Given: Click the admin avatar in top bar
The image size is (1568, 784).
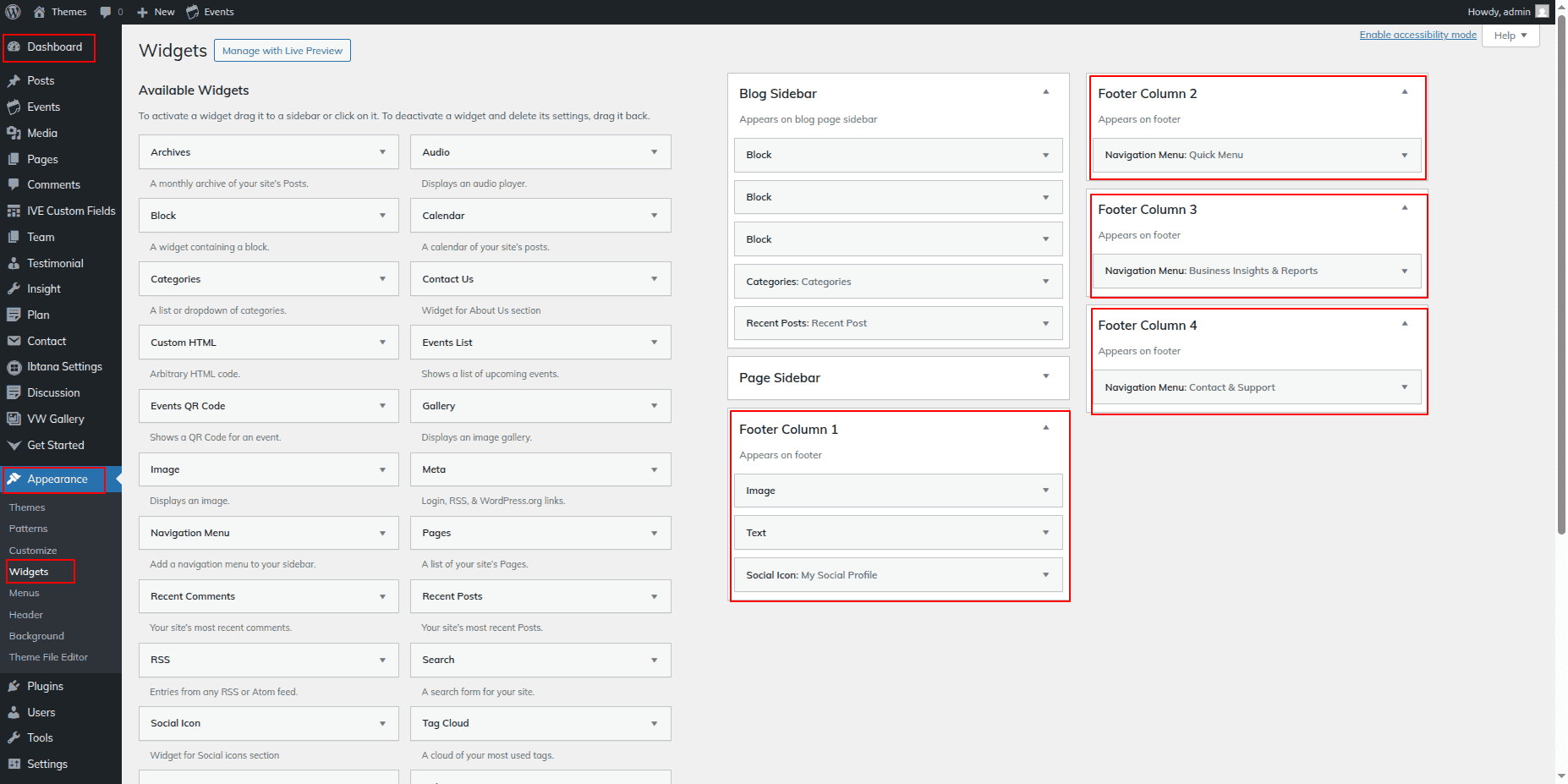Looking at the screenshot, I should pyautogui.click(x=1542, y=12).
